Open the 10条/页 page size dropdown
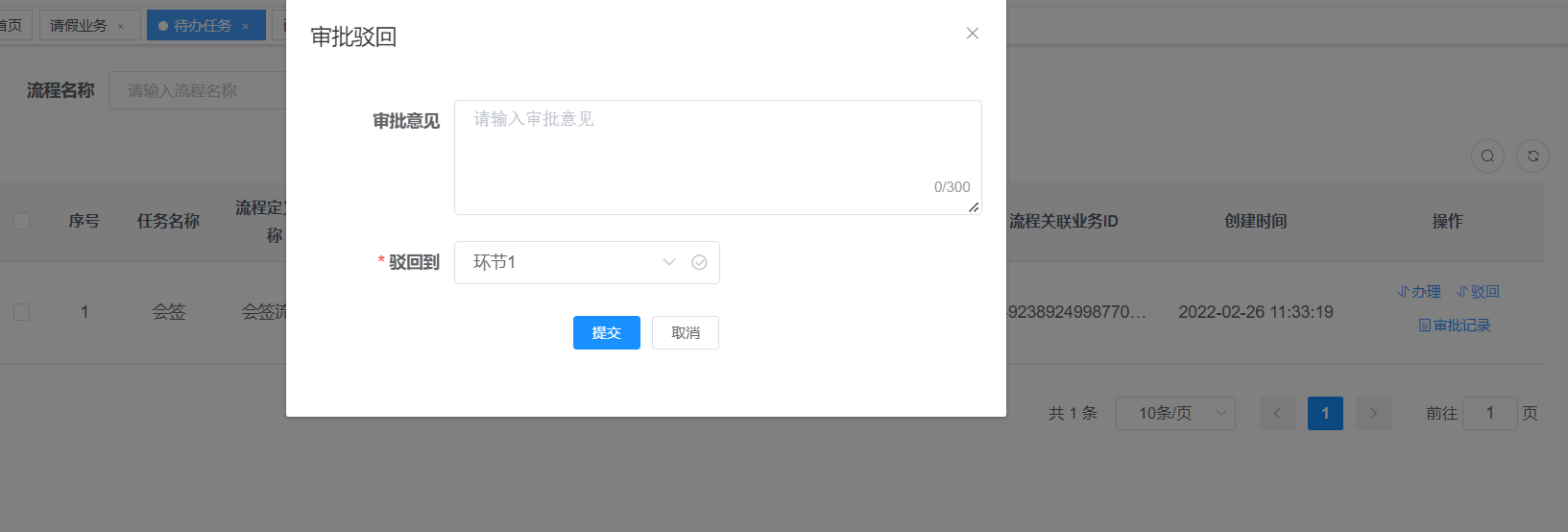The image size is (1568, 532). (x=1175, y=414)
